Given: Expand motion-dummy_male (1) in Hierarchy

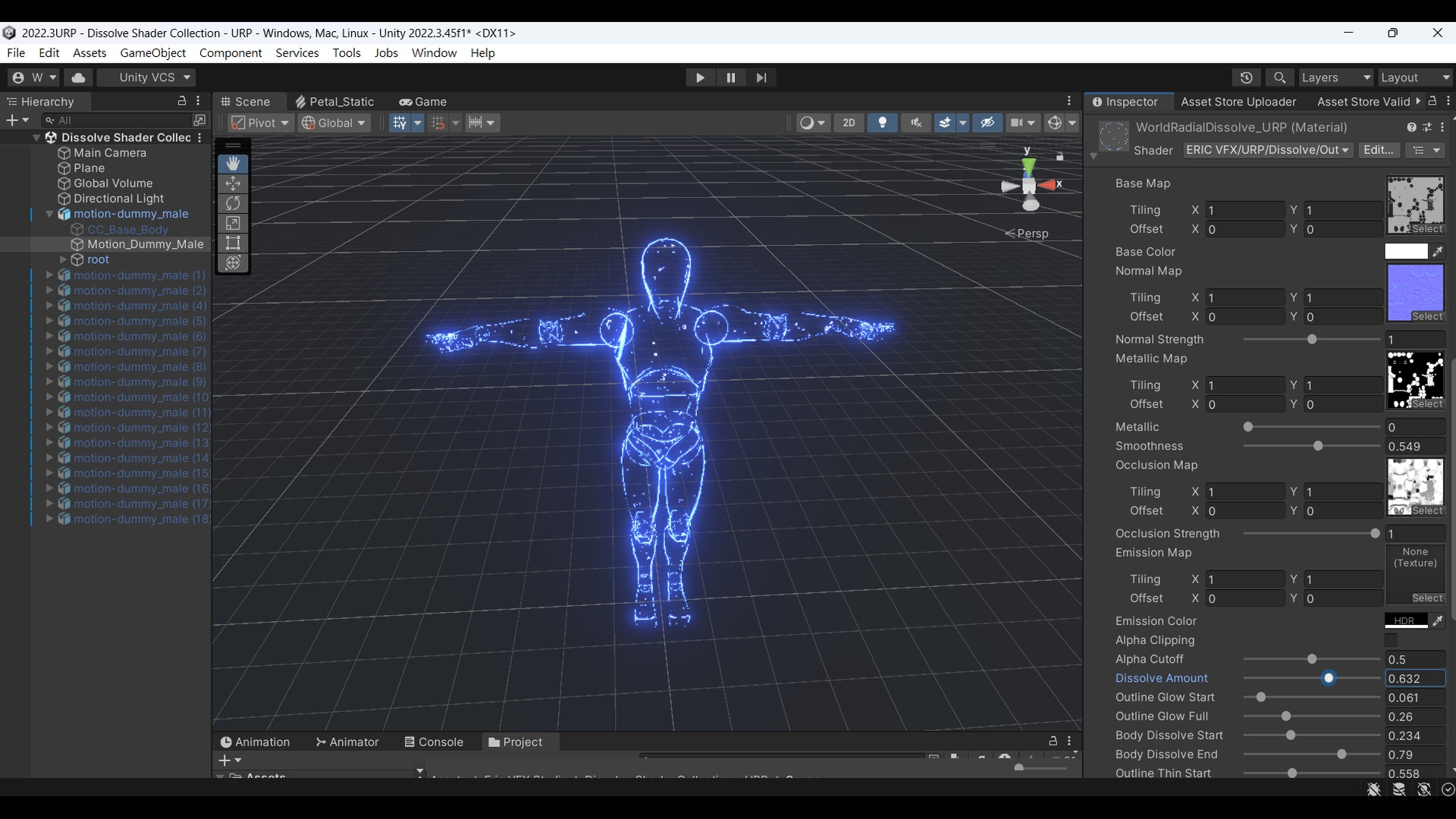Looking at the screenshot, I should [x=50, y=275].
